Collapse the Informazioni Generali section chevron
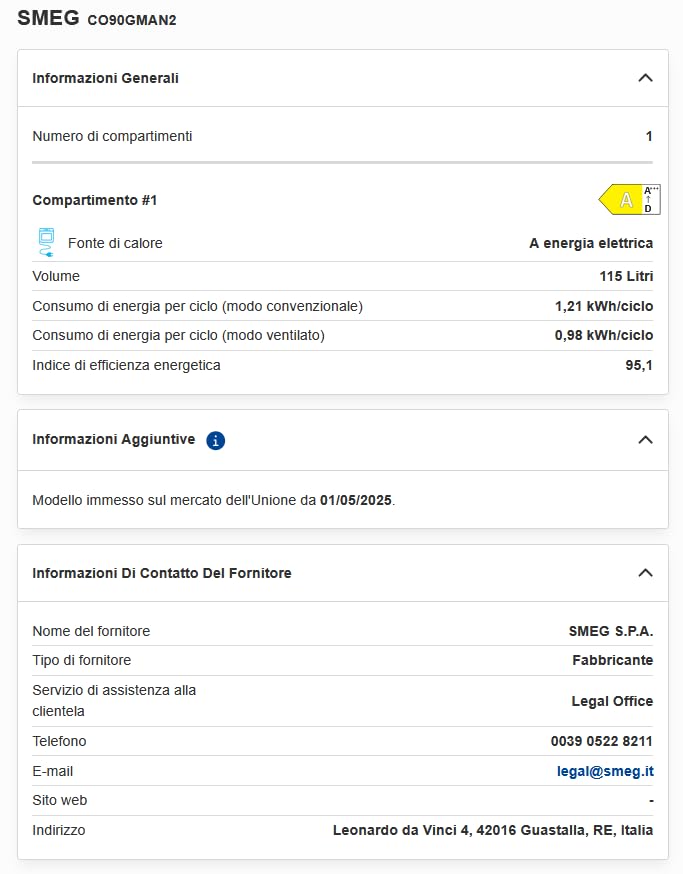This screenshot has width=683, height=874. (645, 78)
